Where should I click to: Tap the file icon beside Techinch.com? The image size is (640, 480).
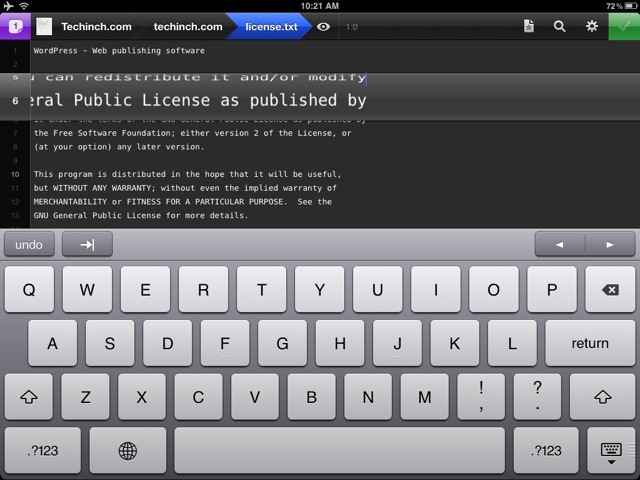click(44, 27)
